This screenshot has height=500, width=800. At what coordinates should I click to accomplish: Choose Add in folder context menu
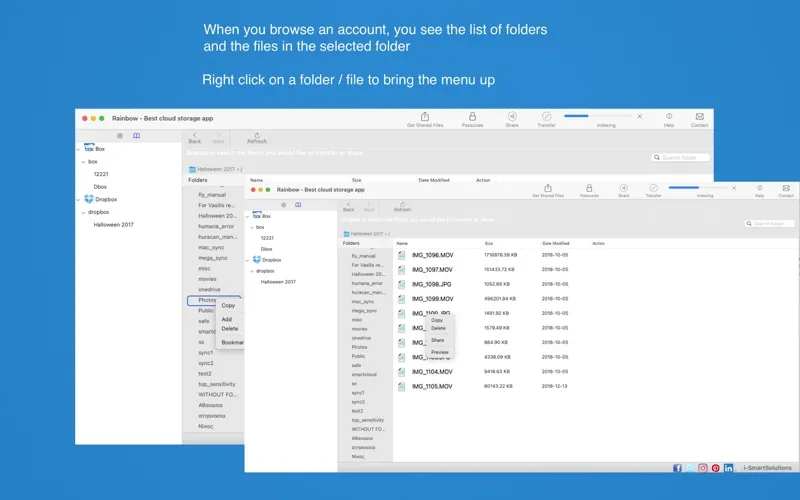point(227,319)
